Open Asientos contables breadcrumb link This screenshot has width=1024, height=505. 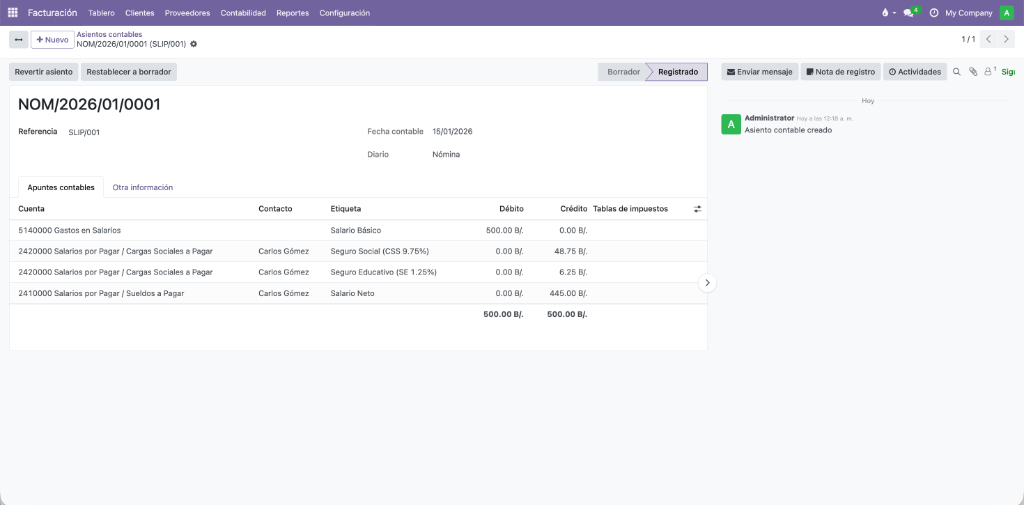(x=109, y=35)
